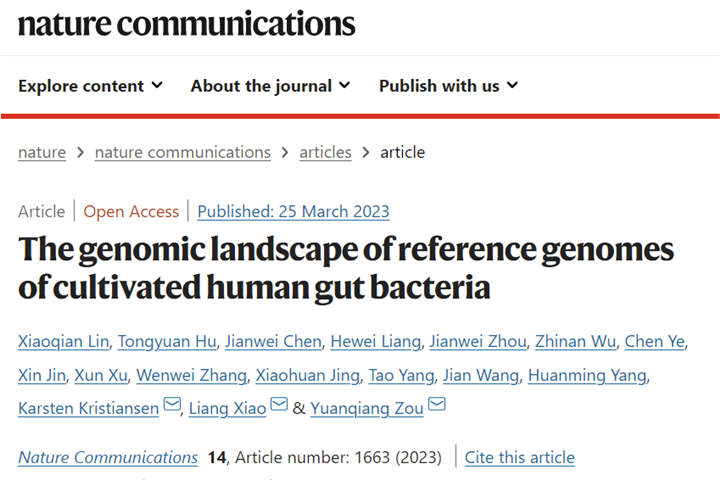This screenshot has height=480, width=720.
Task: Expand the Publish with us menu
Action: coord(449,86)
